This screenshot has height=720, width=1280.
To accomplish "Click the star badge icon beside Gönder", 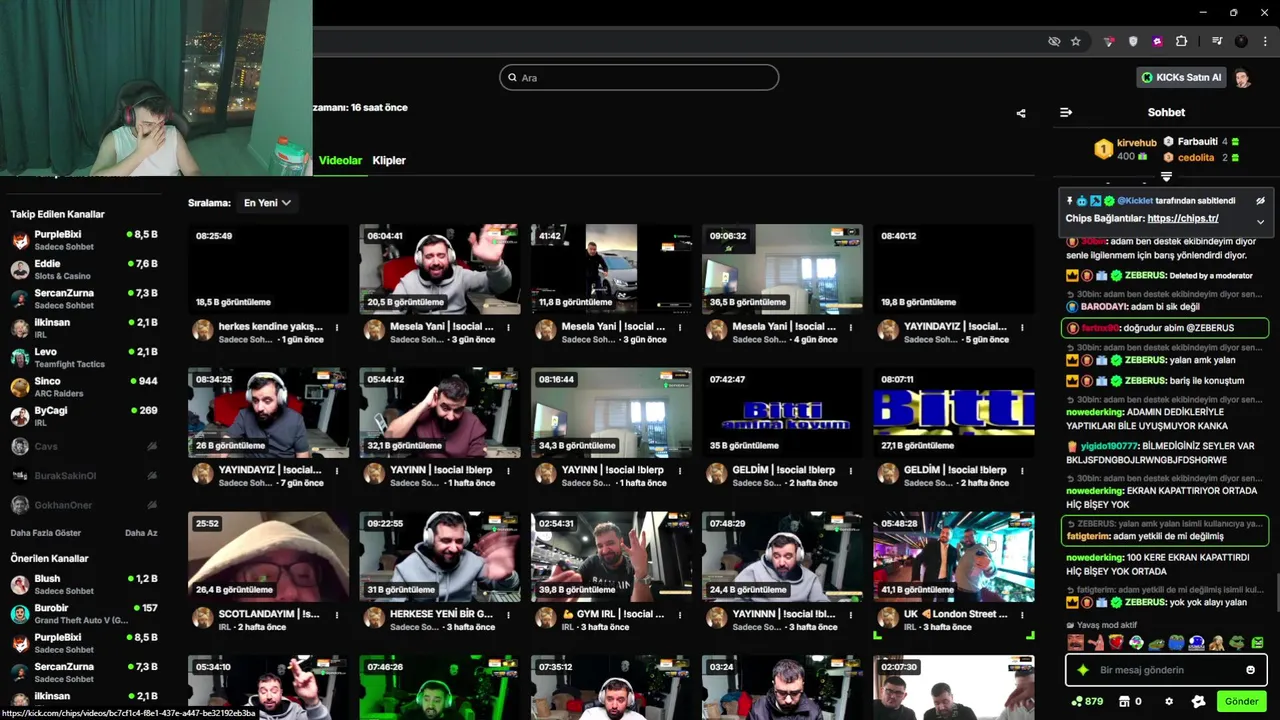I will pyautogui.click(x=1198, y=702).
